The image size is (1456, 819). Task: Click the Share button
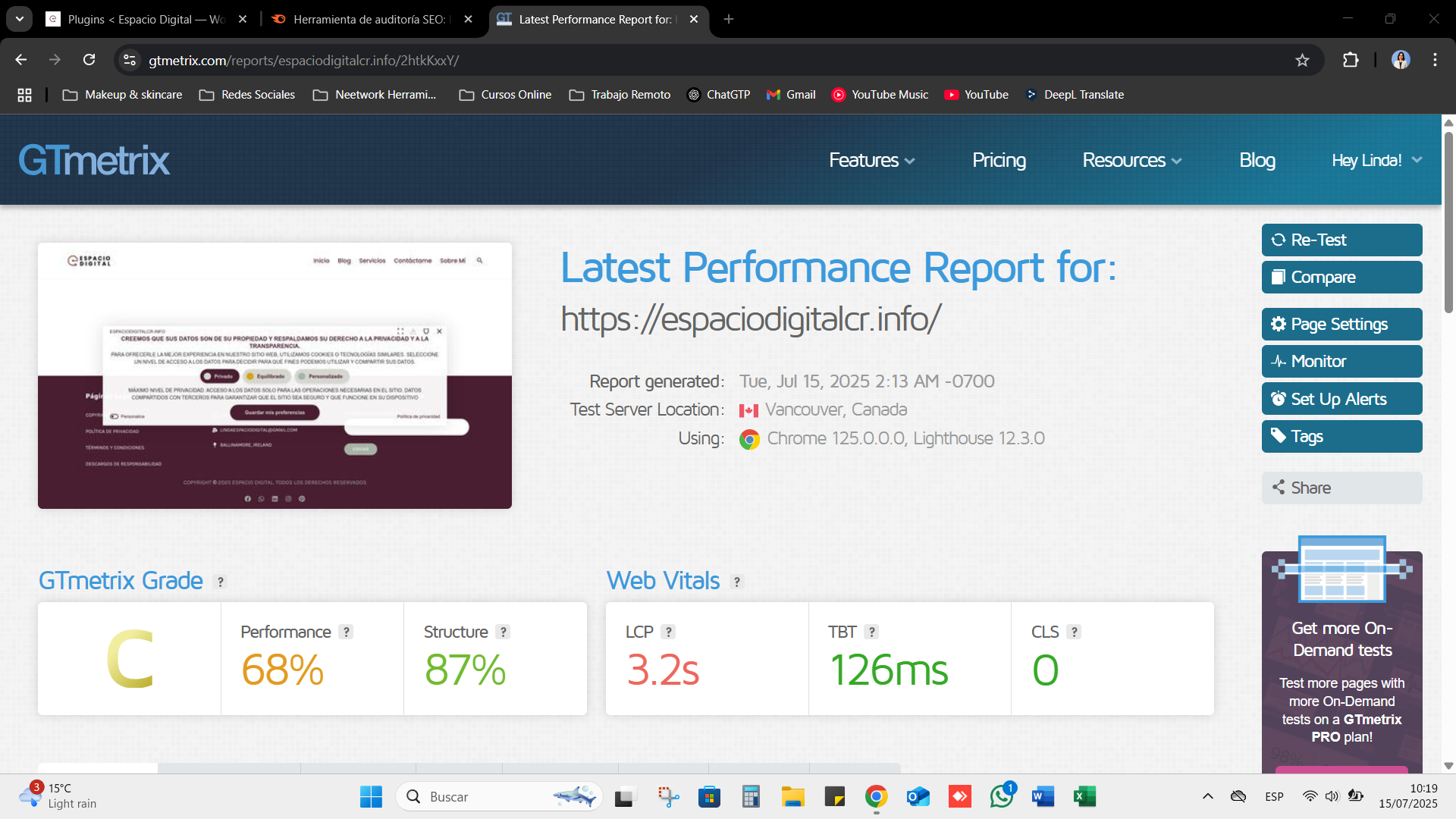1341,488
